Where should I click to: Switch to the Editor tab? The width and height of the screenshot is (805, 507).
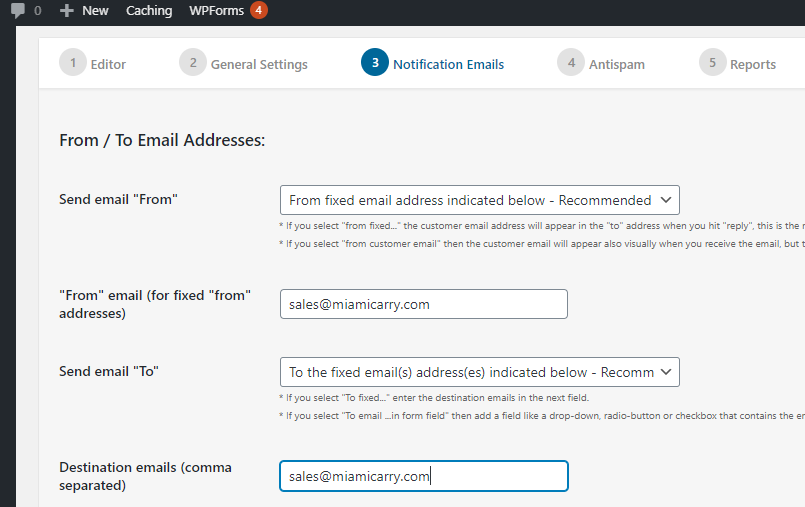click(x=108, y=65)
